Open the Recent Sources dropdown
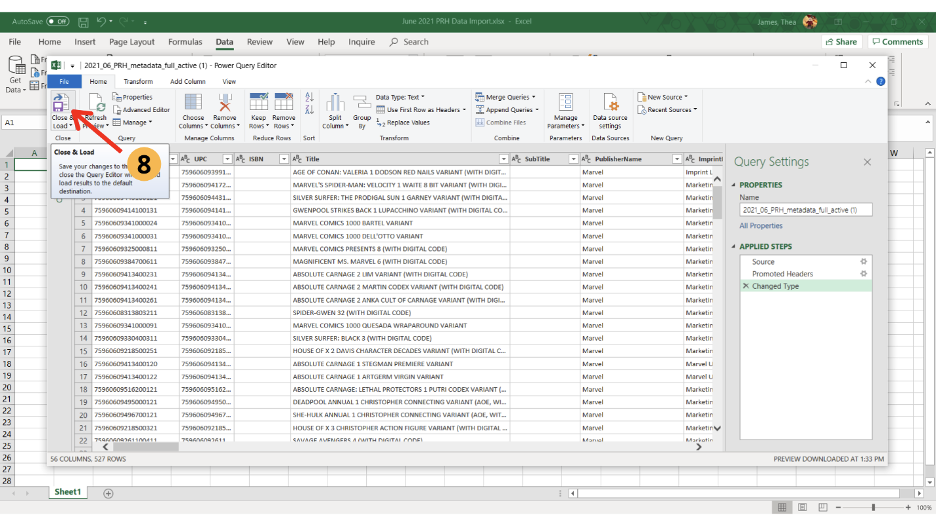The width and height of the screenshot is (936, 526). pyautogui.click(x=667, y=110)
